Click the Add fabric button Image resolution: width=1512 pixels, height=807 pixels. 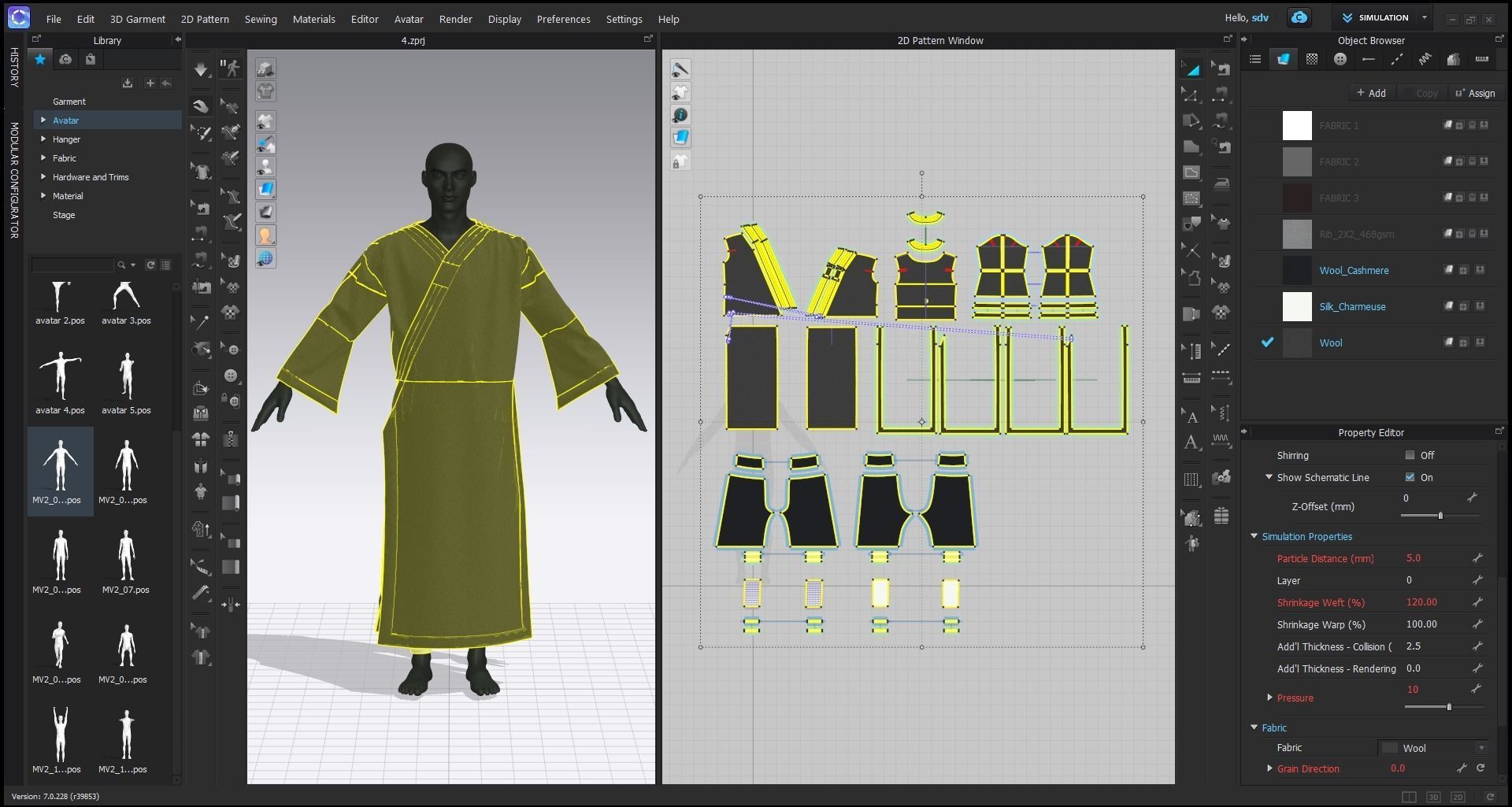click(x=1371, y=93)
